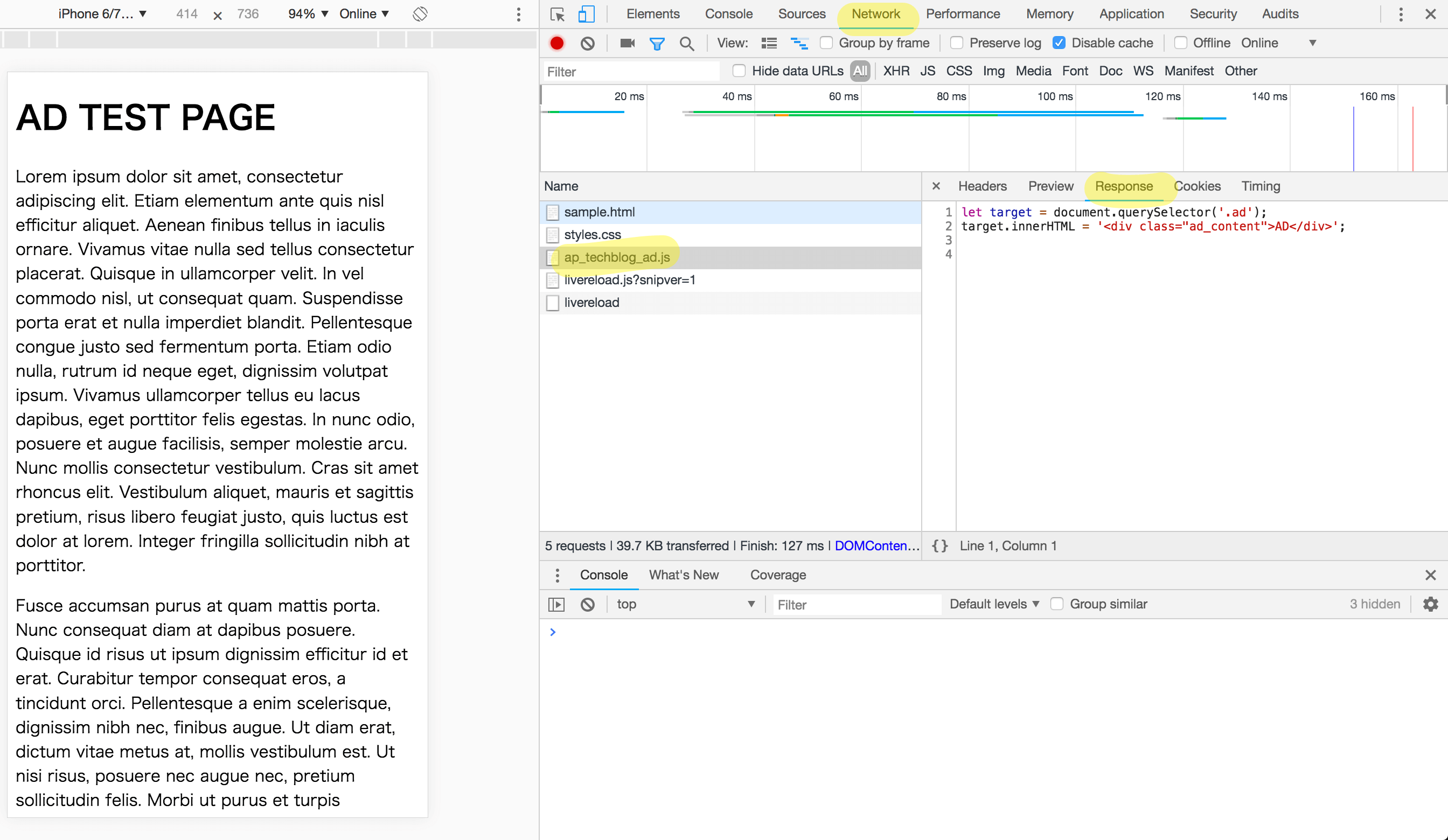
Task: Enable Preserve log checkbox
Action: click(x=957, y=43)
